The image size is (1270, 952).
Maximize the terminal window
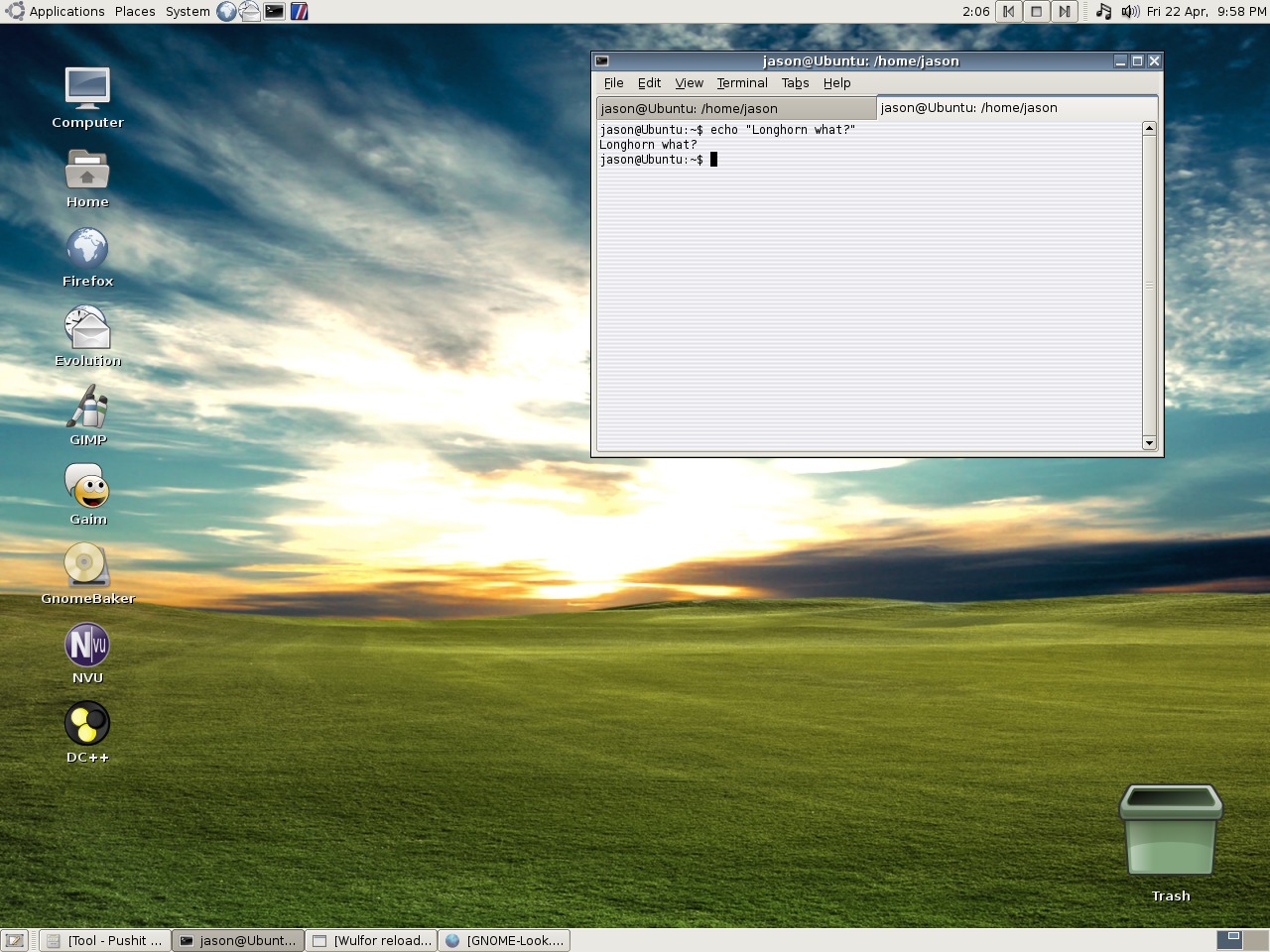click(1137, 61)
